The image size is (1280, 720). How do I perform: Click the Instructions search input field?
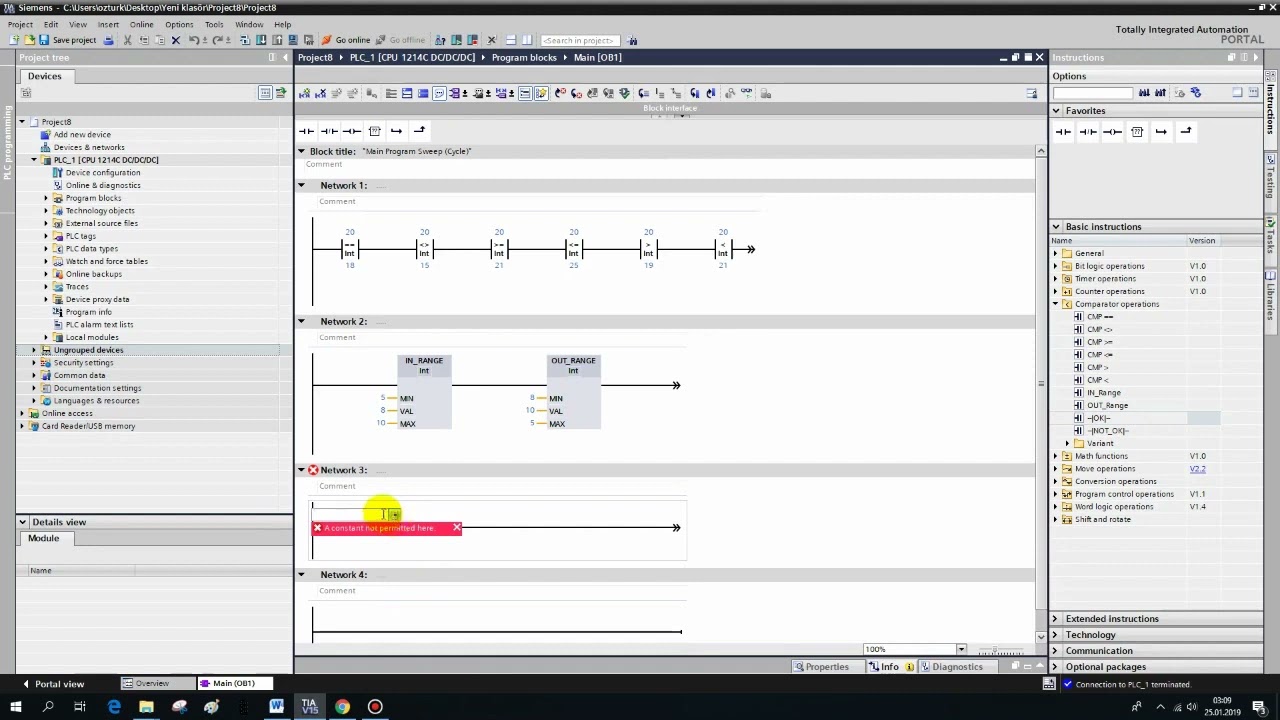(x=1092, y=93)
